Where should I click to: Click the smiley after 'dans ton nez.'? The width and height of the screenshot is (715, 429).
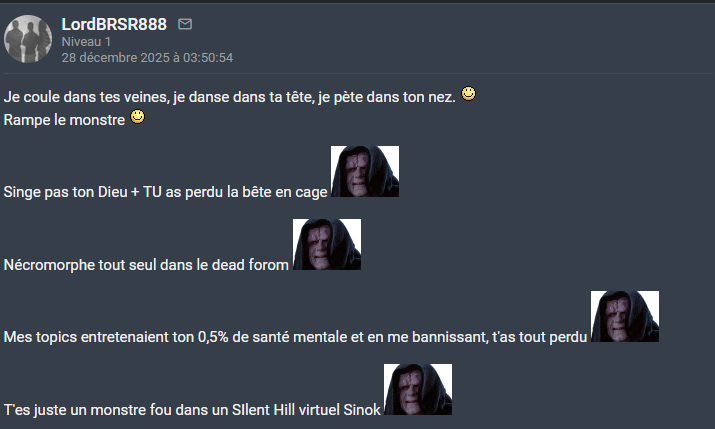pyautogui.click(x=468, y=93)
